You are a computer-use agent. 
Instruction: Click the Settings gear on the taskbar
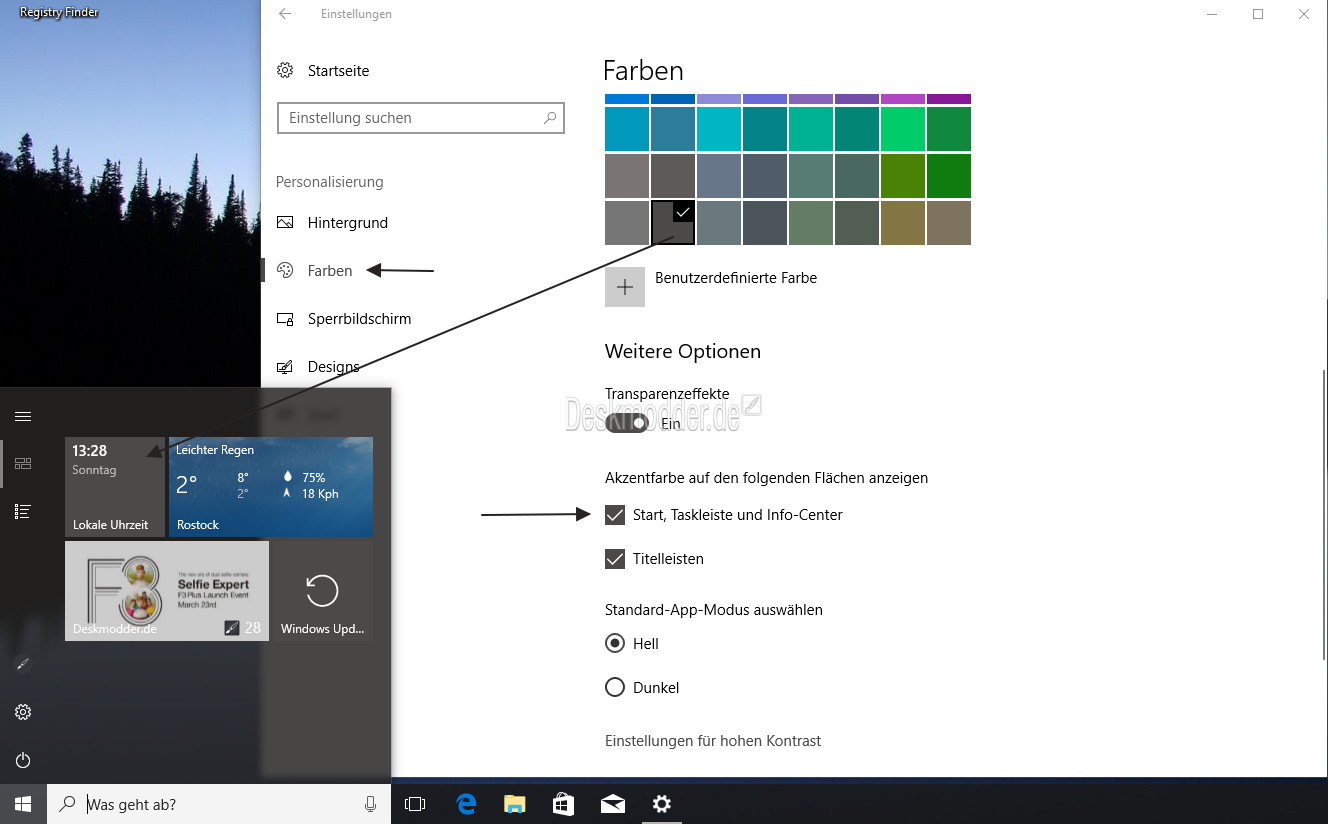tap(662, 804)
